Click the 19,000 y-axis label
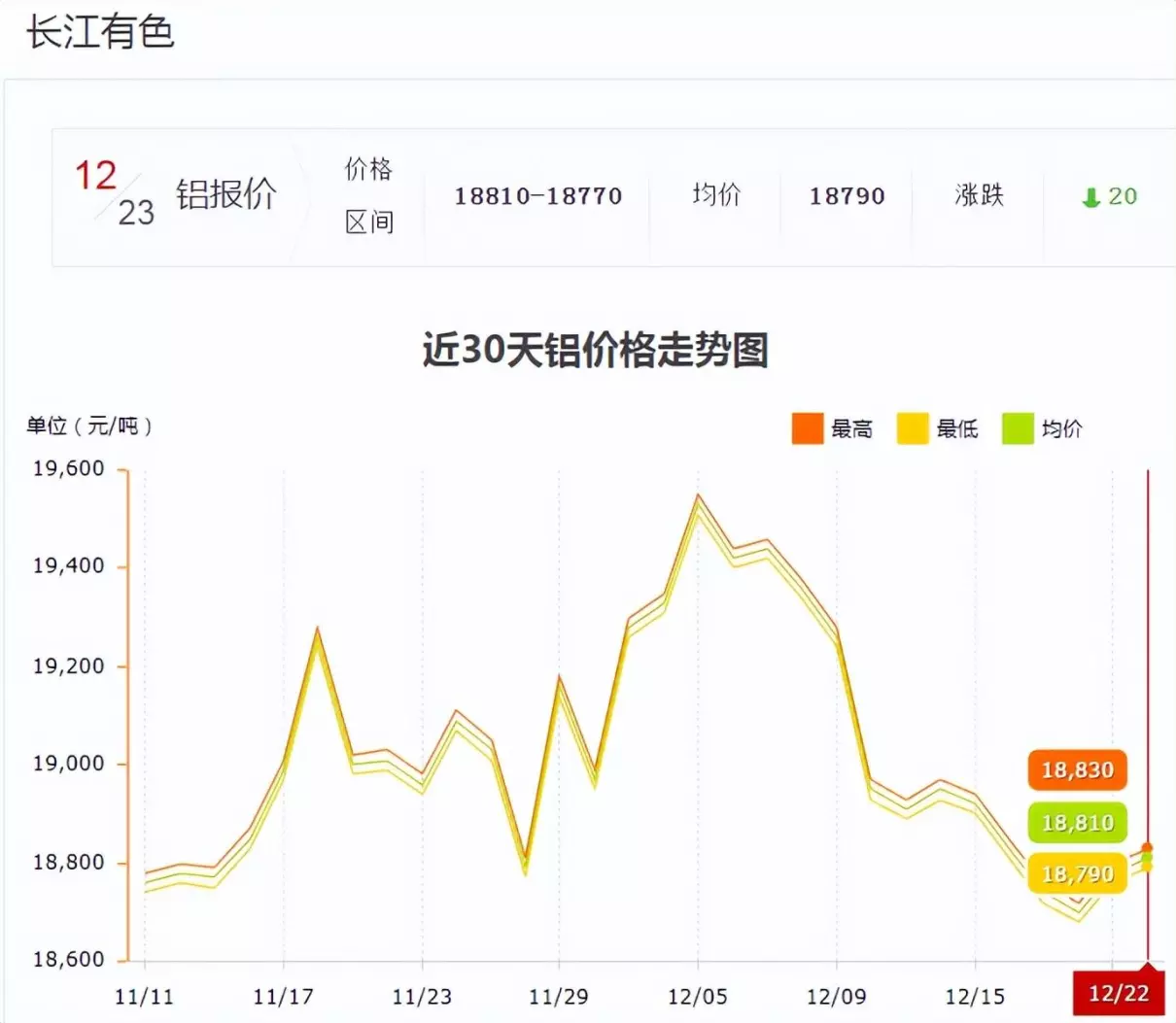The image size is (1176, 1023). tap(68, 764)
